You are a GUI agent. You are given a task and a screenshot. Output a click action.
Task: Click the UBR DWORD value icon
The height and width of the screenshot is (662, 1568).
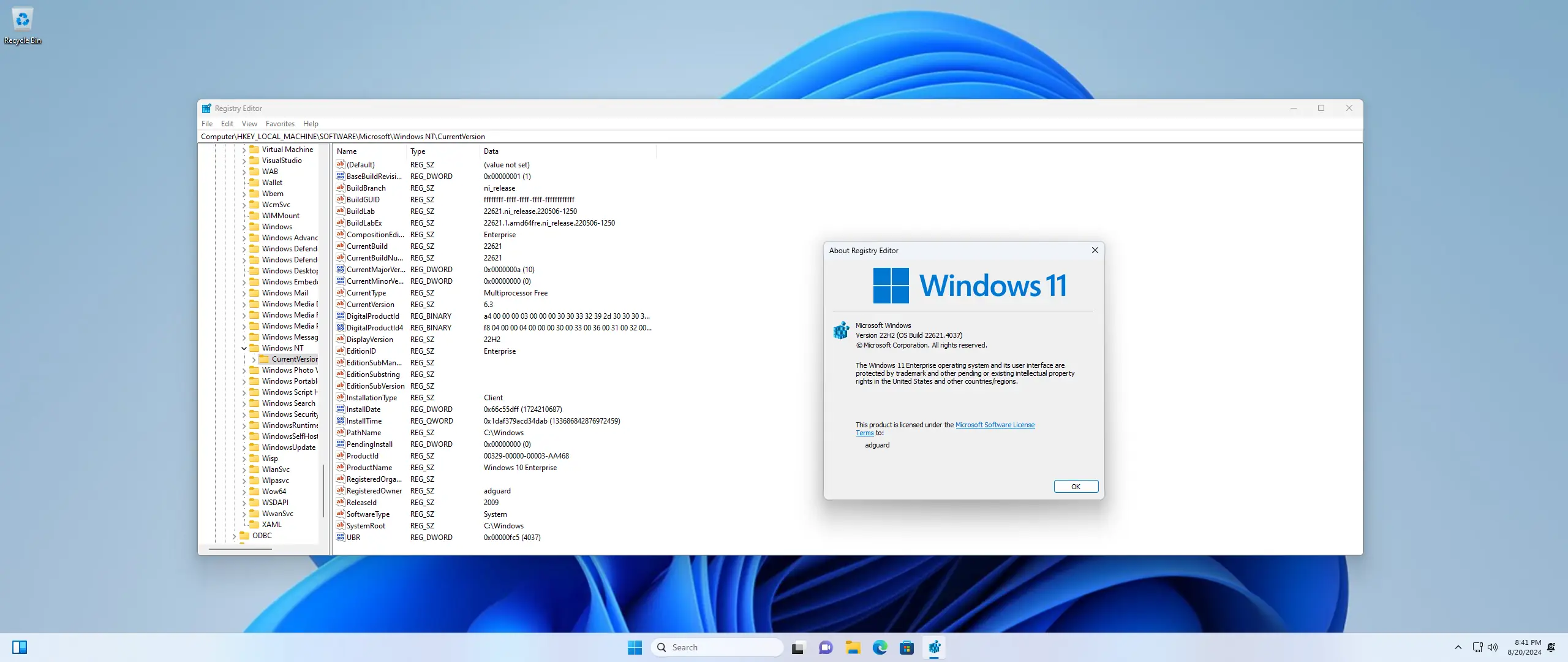pyautogui.click(x=341, y=538)
